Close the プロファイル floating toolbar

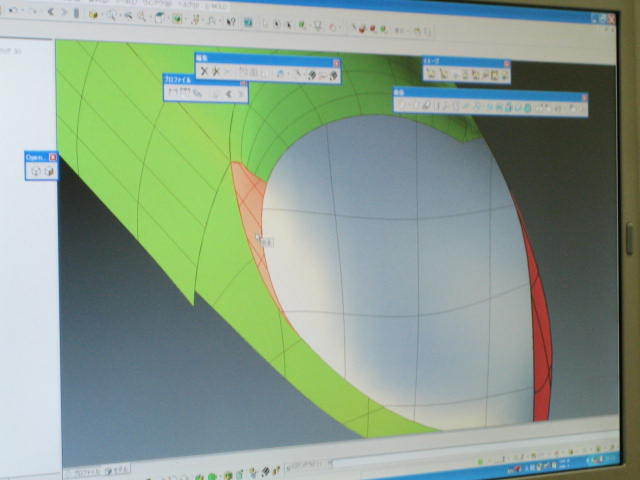(244, 83)
